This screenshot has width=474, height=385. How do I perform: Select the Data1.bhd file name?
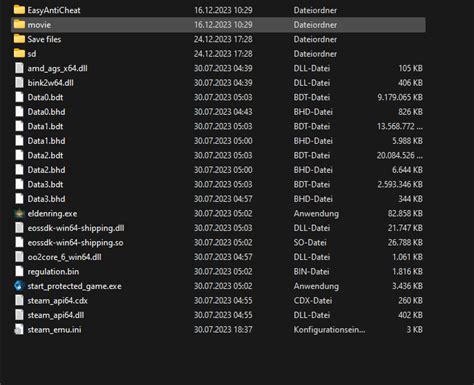point(46,141)
